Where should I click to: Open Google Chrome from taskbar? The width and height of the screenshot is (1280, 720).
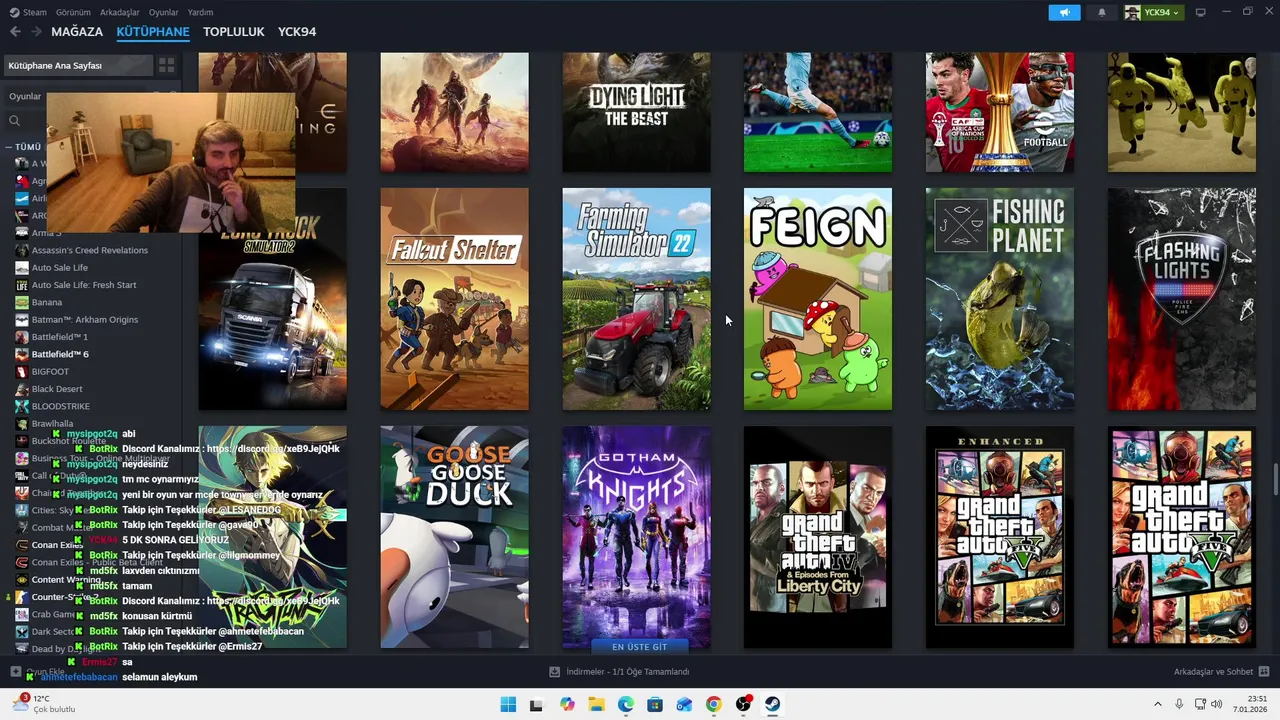click(713, 704)
